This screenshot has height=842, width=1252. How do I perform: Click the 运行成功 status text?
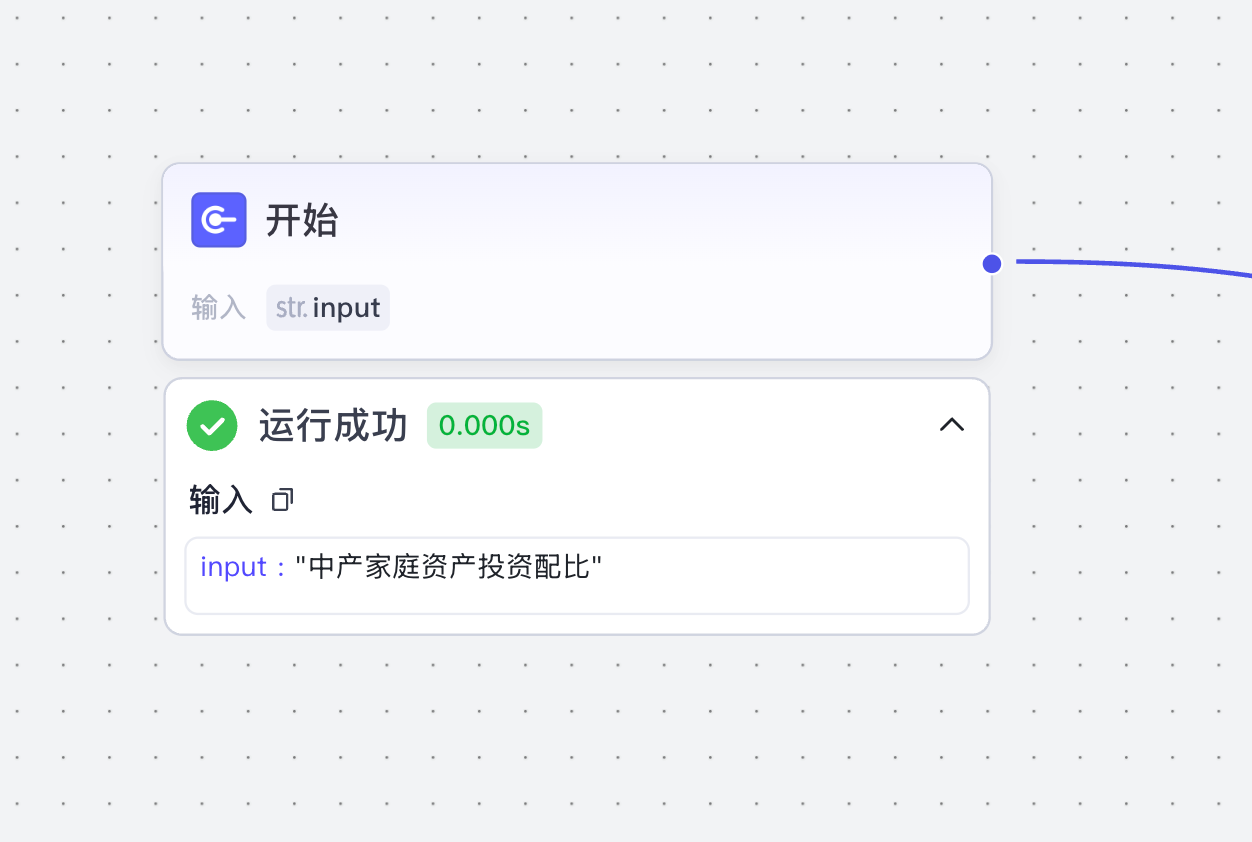point(333,426)
